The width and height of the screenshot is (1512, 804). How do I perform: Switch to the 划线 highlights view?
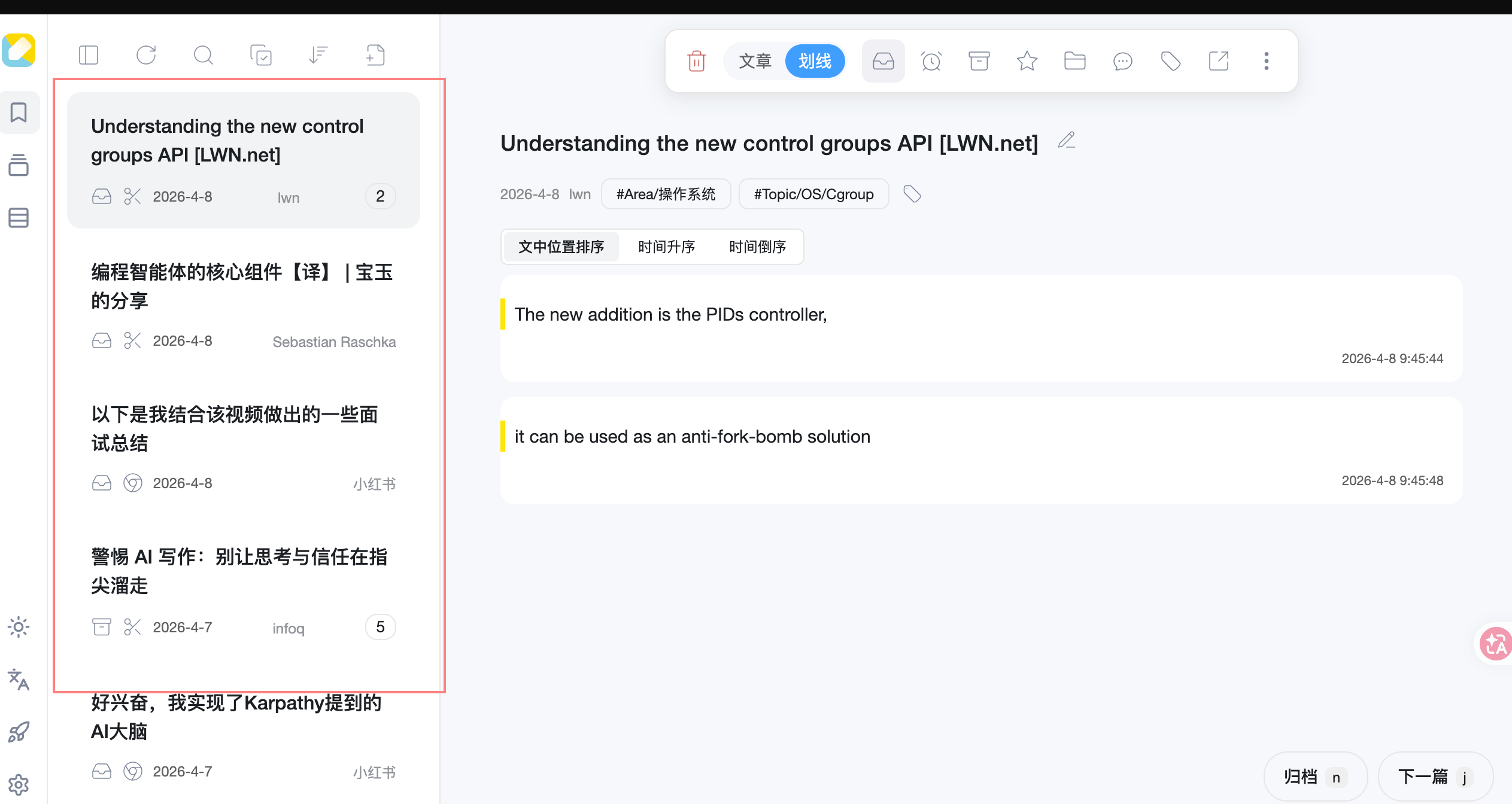click(815, 61)
